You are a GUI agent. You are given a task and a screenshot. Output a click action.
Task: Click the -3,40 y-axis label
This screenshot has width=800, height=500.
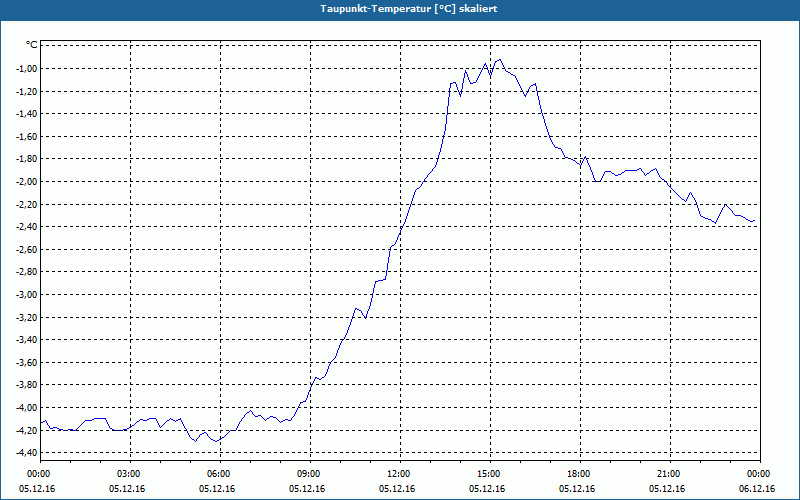click(x=28, y=340)
